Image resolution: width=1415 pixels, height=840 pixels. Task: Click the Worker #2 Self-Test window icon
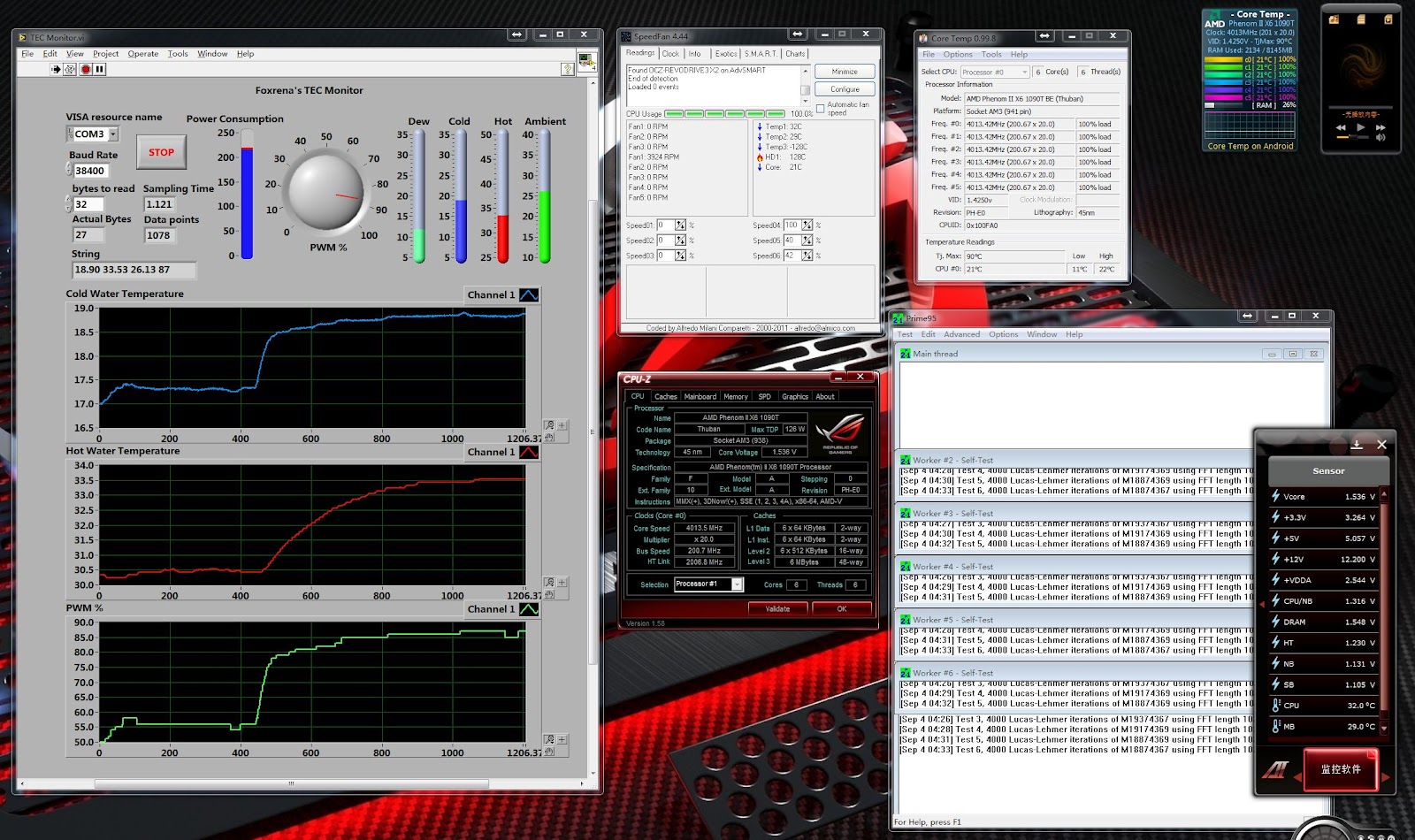click(906, 460)
